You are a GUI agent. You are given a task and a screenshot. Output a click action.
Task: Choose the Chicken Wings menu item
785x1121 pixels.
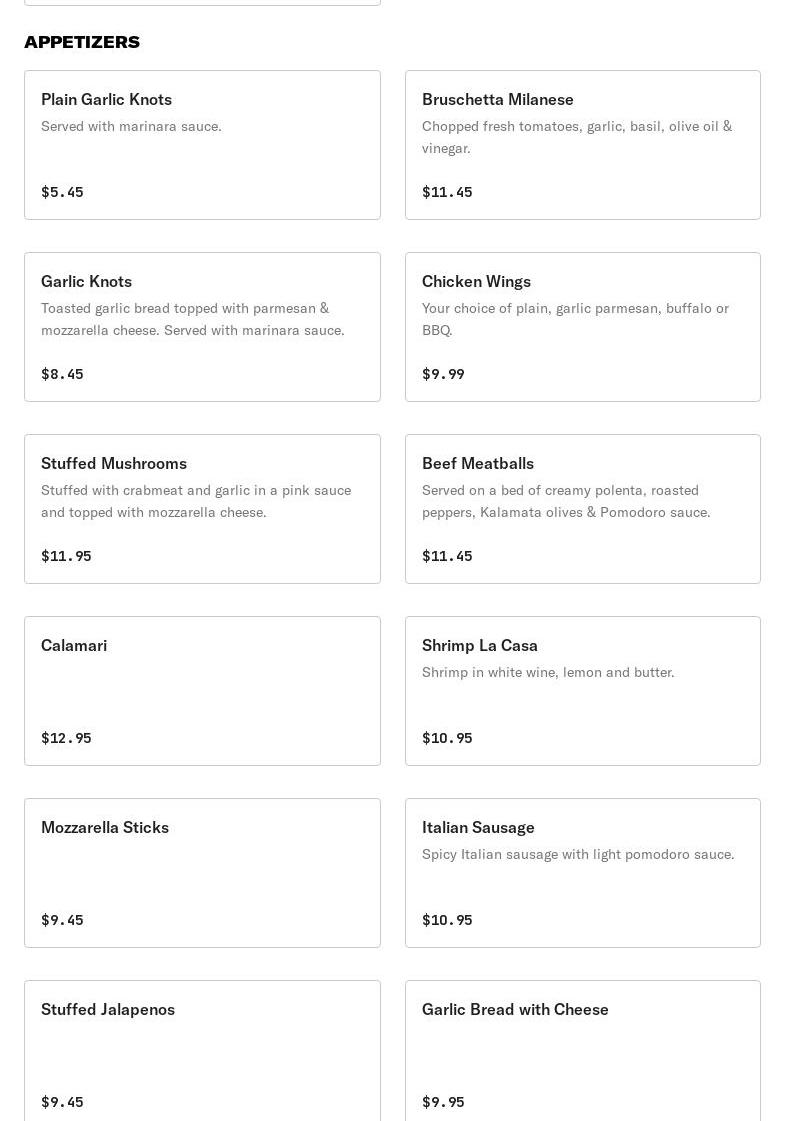[x=582, y=327]
